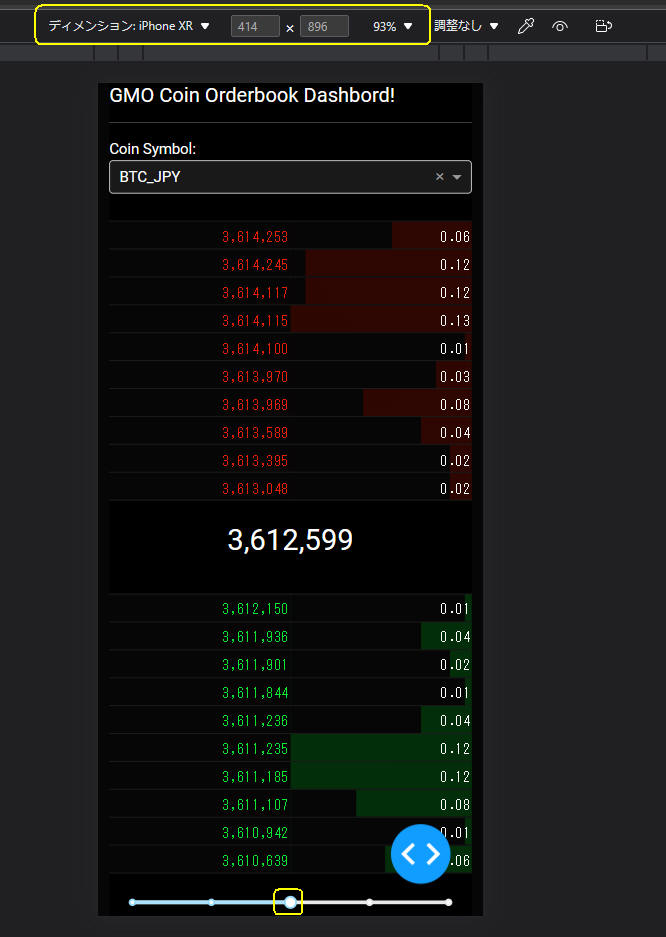Click ask price 3,614,100

pos(255,349)
